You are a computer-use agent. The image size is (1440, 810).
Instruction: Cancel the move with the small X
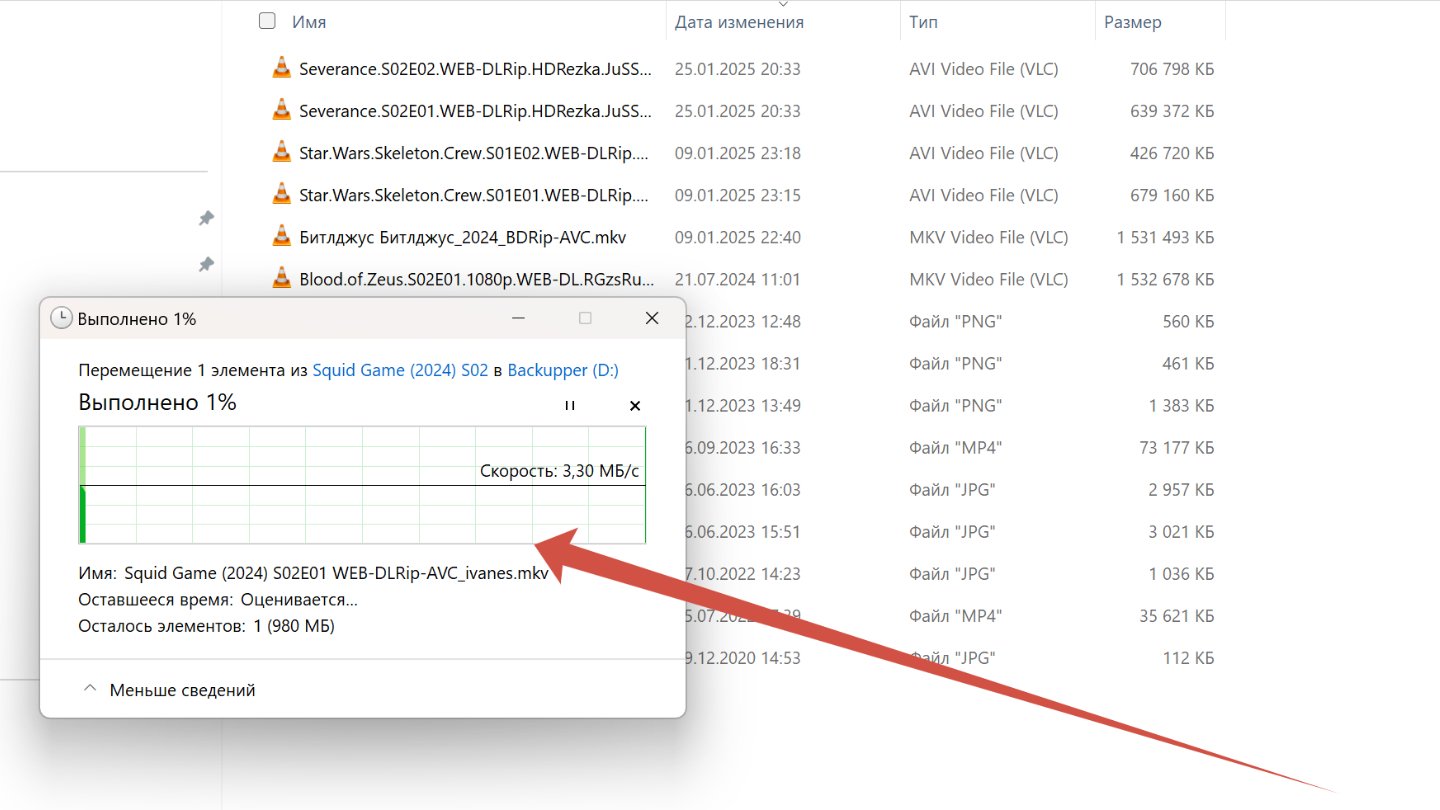(x=634, y=405)
